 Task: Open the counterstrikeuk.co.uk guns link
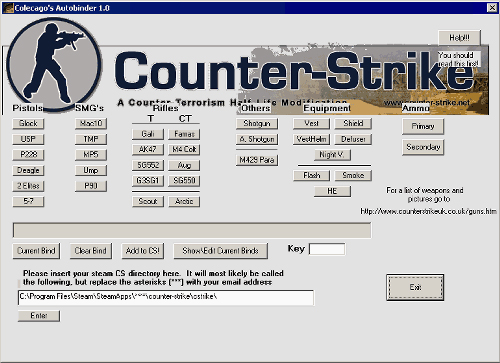(429, 211)
